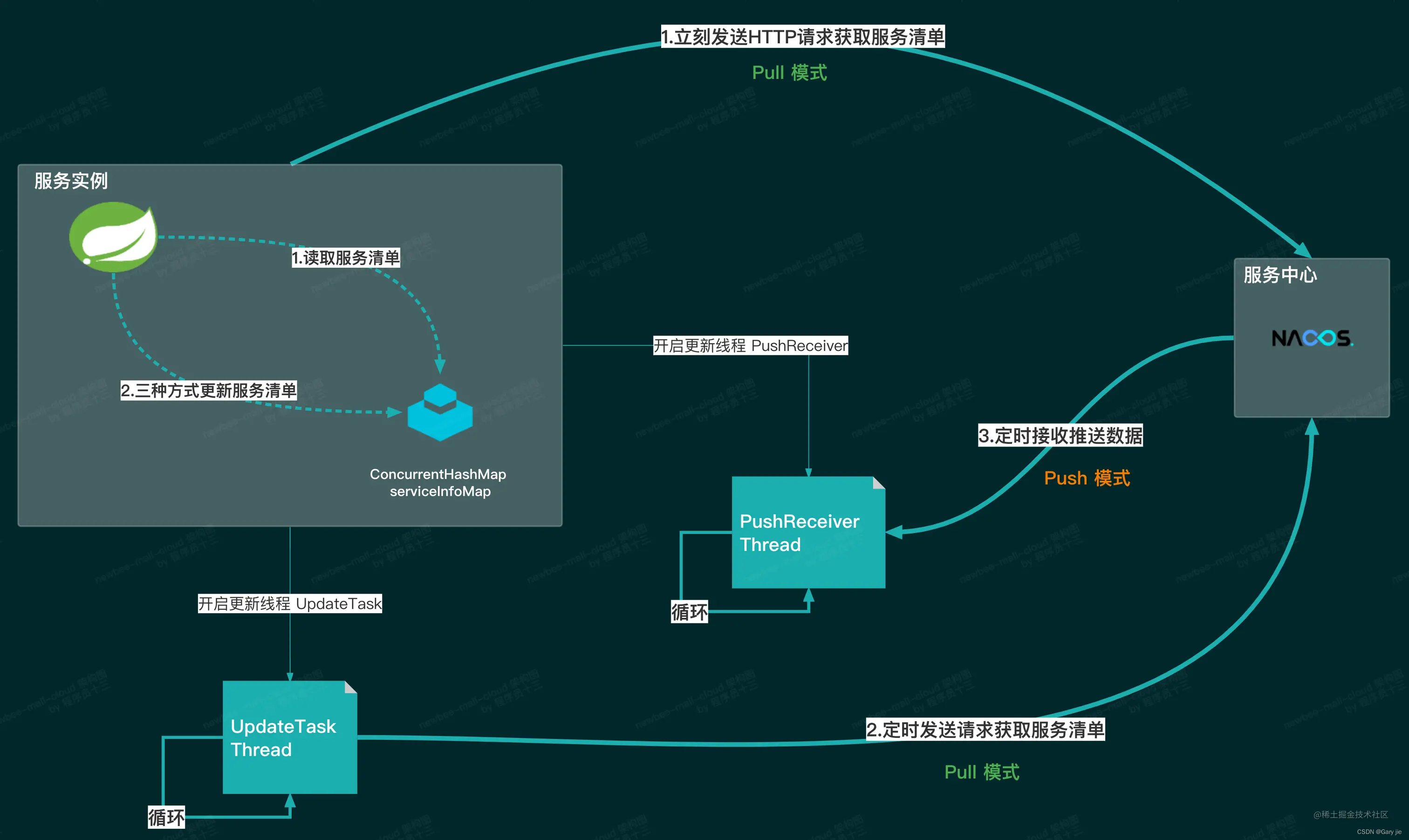Click arrowhead pointing into NACOS service center top
Viewport: 1409px width, 840px height.
pyautogui.click(x=1304, y=250)
